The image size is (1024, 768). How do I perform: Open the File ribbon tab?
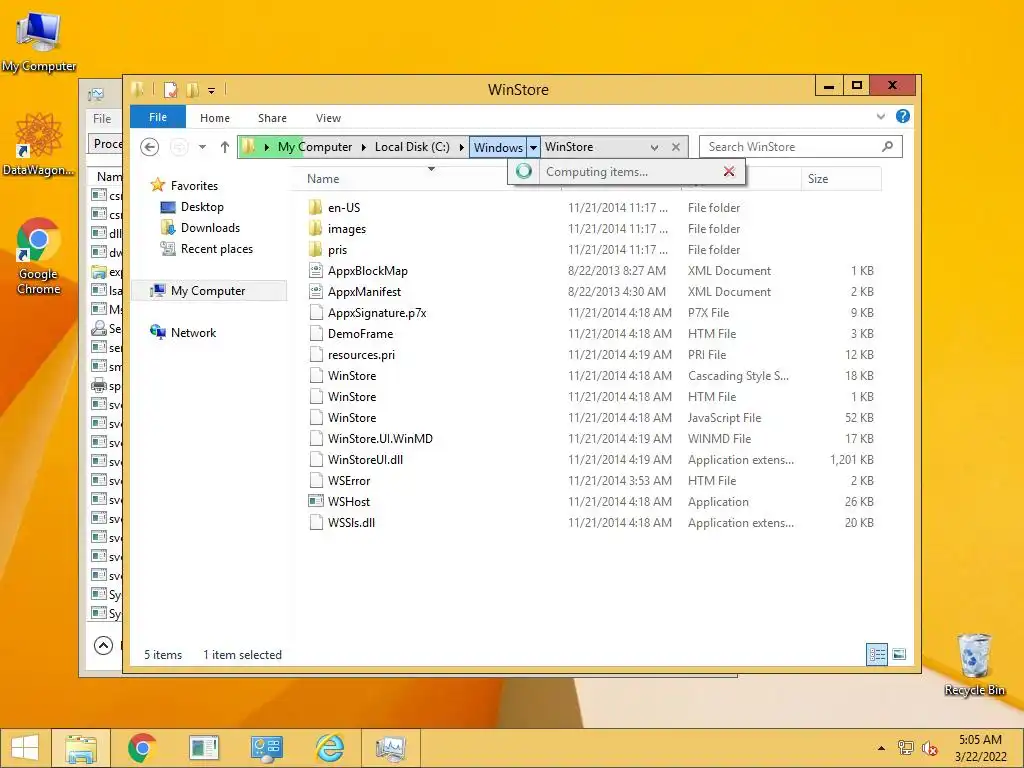158,118
